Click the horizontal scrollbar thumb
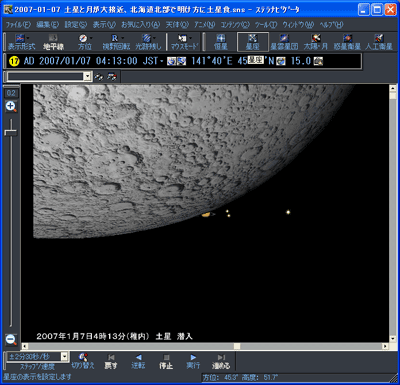The width and height of the screenshot is (400, 385). [237, 346]
